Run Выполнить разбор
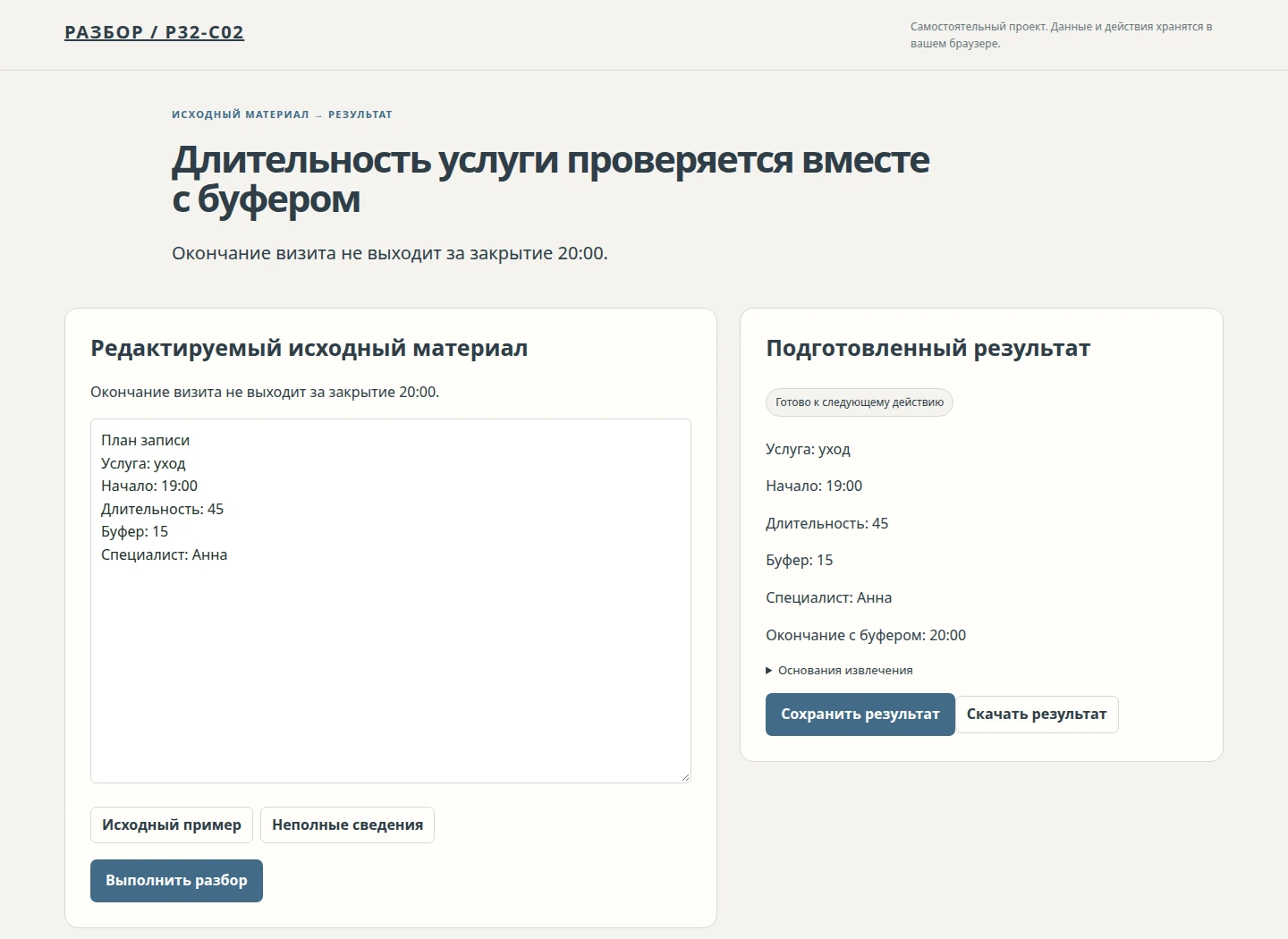 click(x=176, y=881)
